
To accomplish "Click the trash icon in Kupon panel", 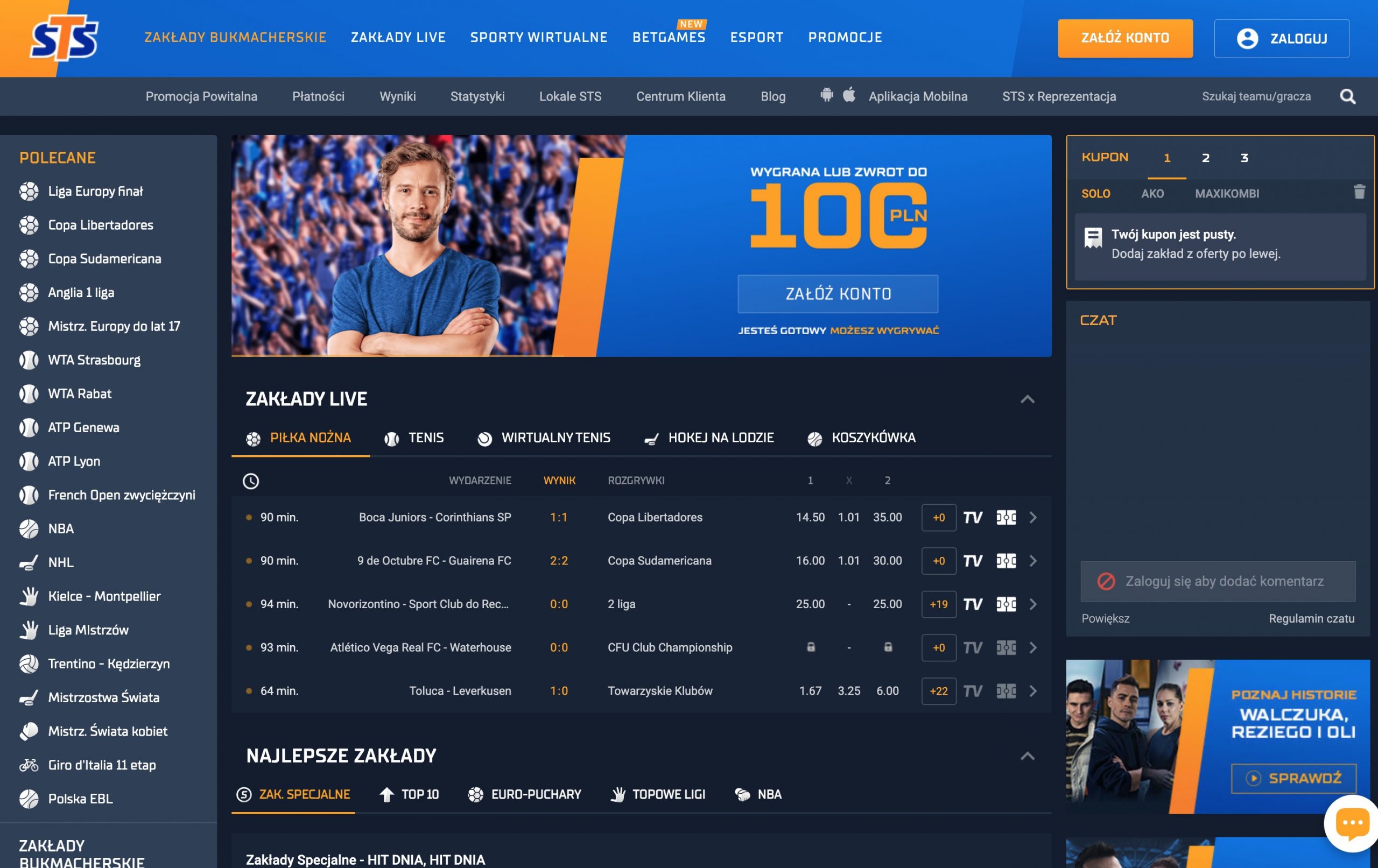I will coord(1359,192).
